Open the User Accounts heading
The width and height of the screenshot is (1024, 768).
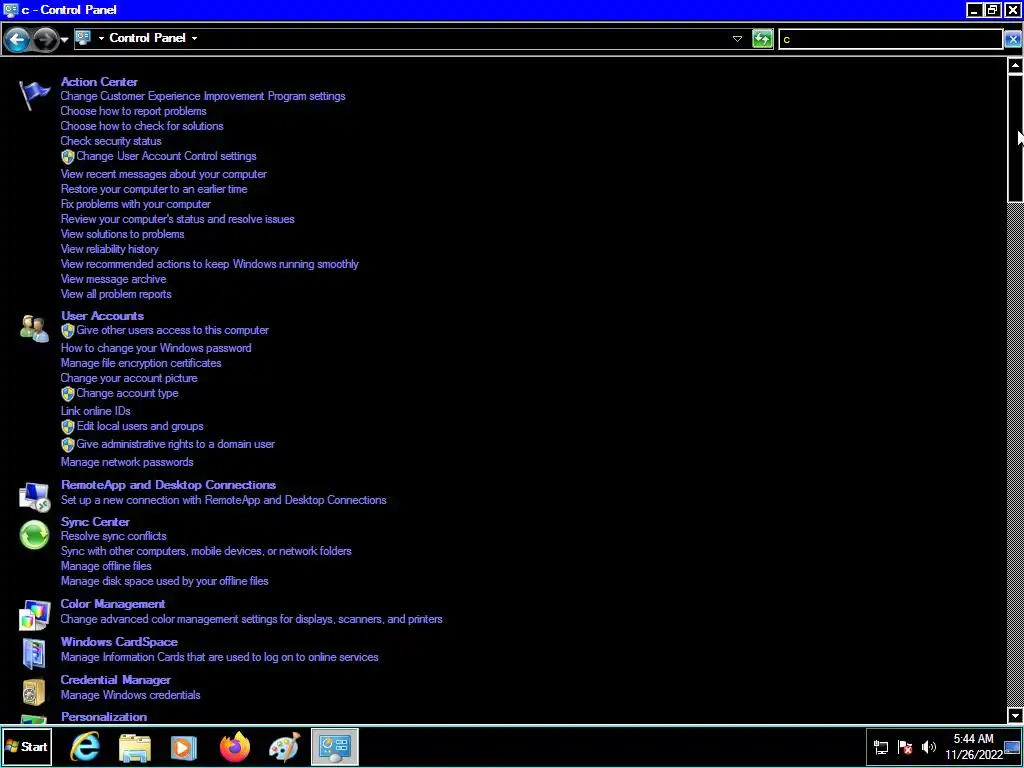coord(103,315)
